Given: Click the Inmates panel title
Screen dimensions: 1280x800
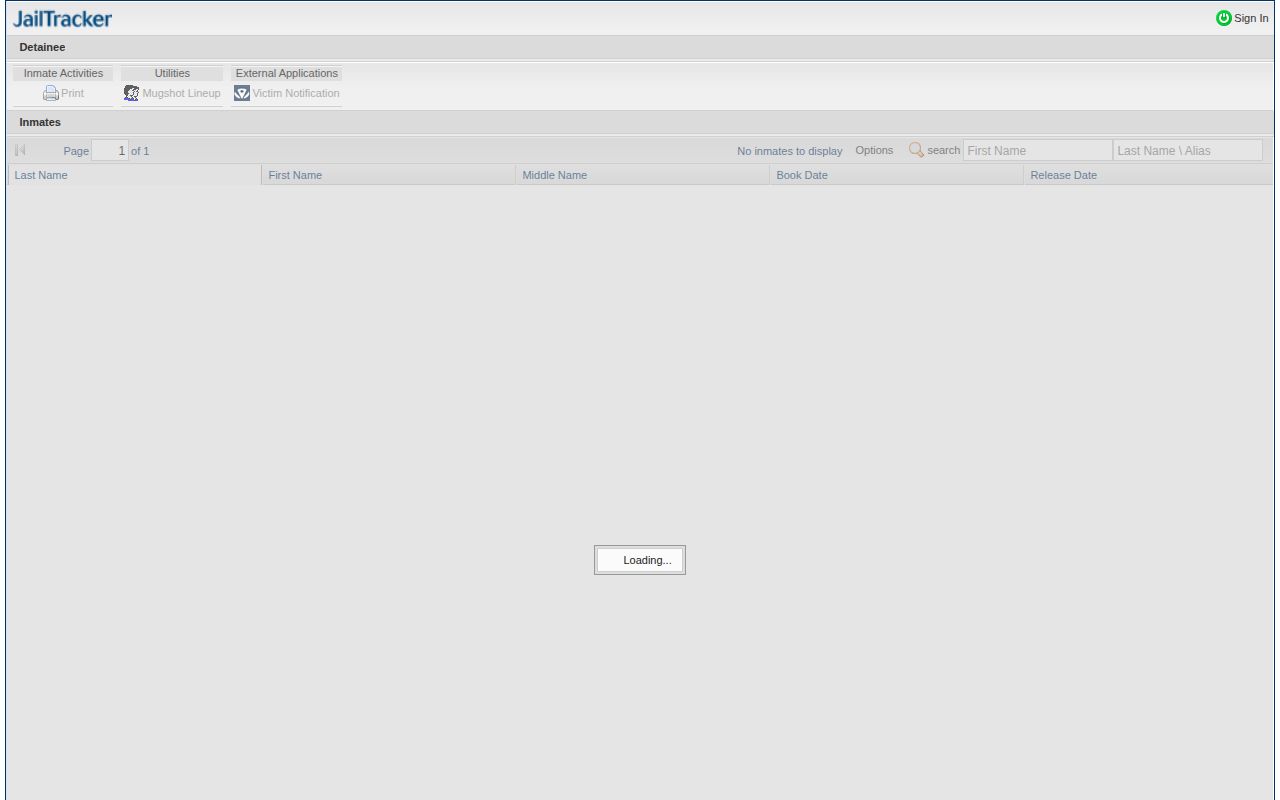Looking at the screenshot, I should 40,122.
